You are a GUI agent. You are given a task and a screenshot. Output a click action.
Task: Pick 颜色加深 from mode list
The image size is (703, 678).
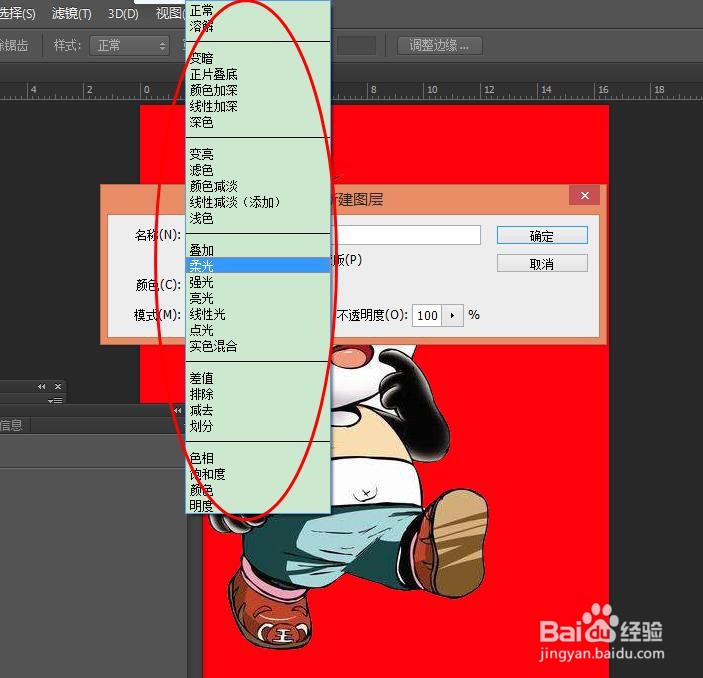(x=258, y=90)
